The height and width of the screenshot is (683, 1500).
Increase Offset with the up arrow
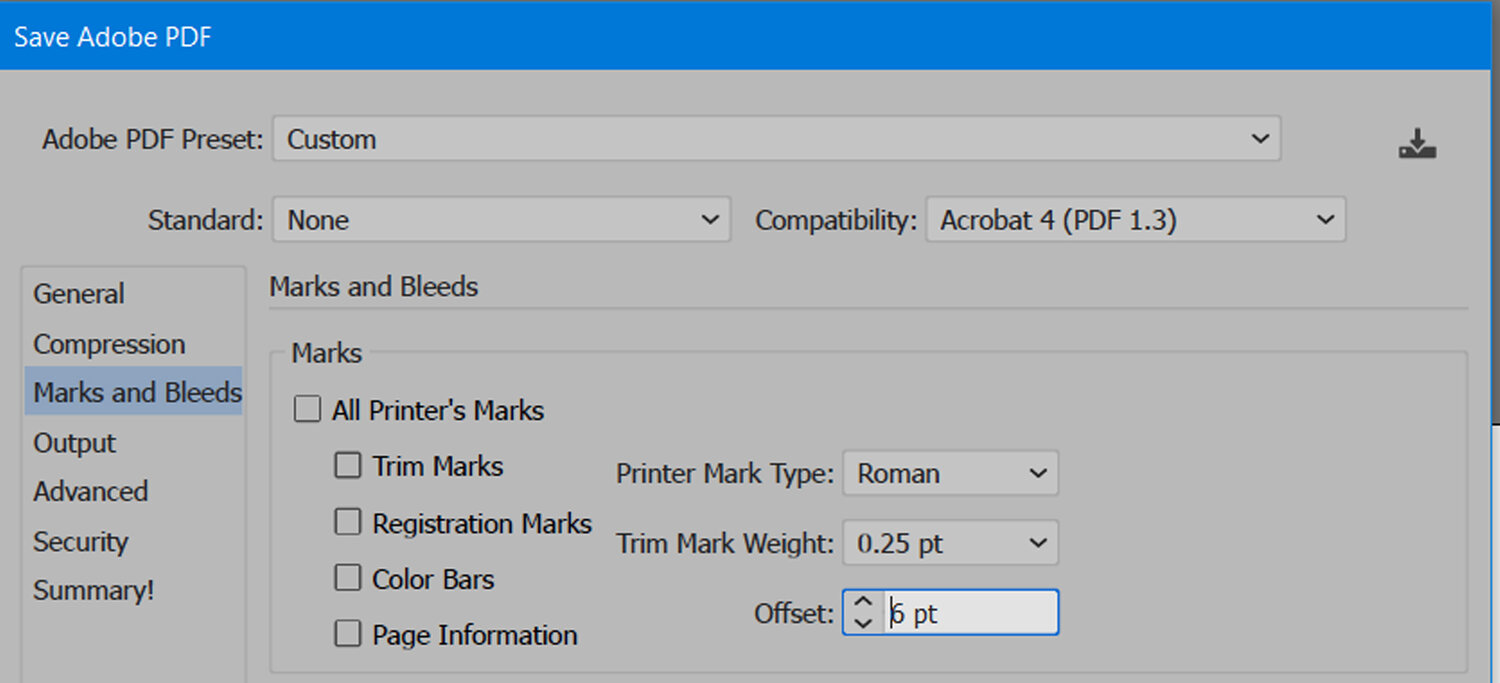click(x=864, y=602)
